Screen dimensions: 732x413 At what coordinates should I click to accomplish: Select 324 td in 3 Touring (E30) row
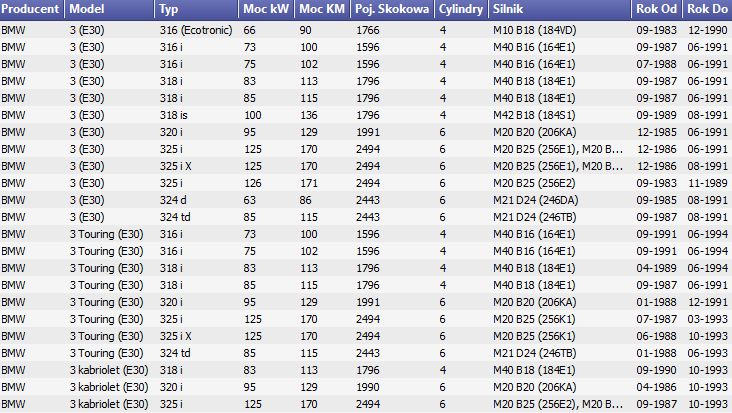tap(175, 353)
